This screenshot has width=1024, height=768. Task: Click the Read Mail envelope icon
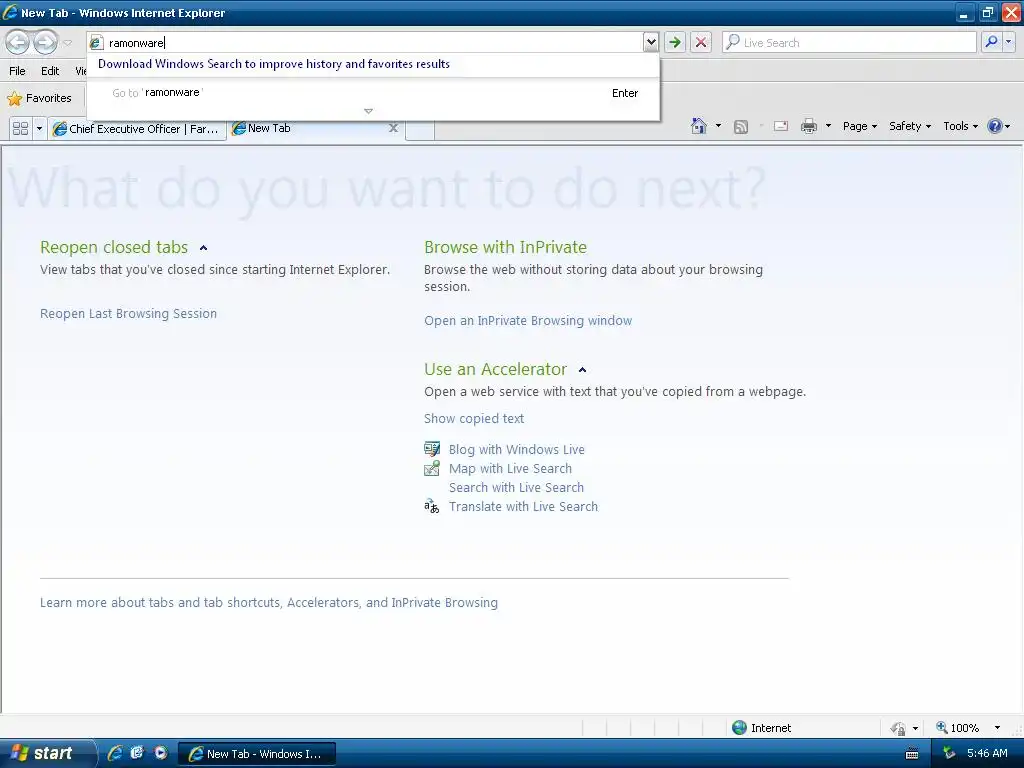[781, 126]
